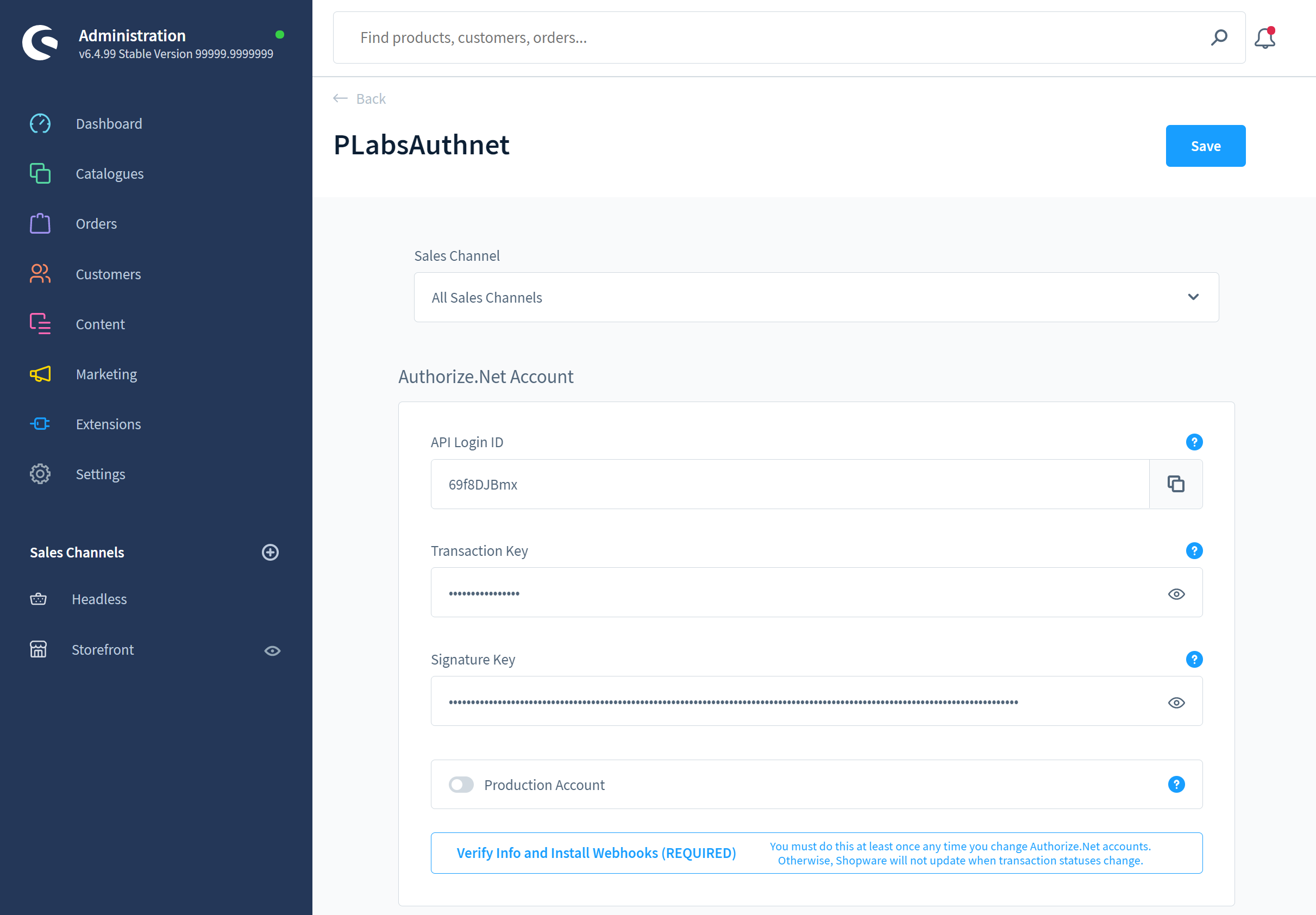Screen dimensions: 1316x915
Task: Reveal the Transaction Key value
Action: [x=1177, y=594]
